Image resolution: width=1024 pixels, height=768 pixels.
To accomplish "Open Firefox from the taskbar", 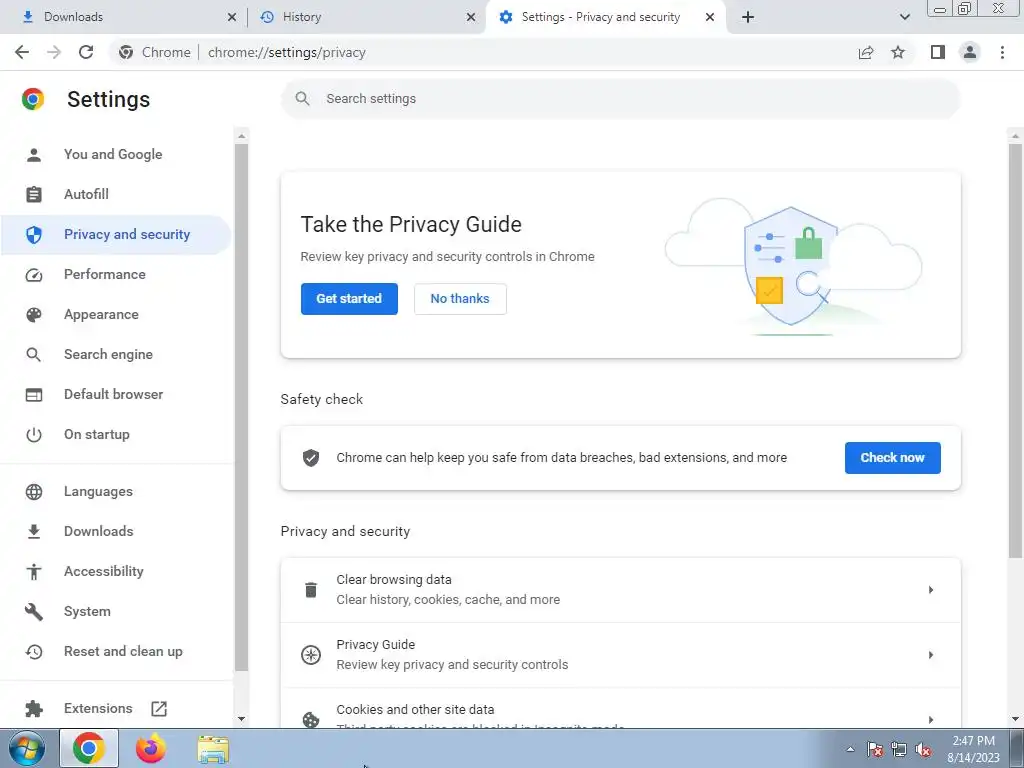I will tap(151, 748).
